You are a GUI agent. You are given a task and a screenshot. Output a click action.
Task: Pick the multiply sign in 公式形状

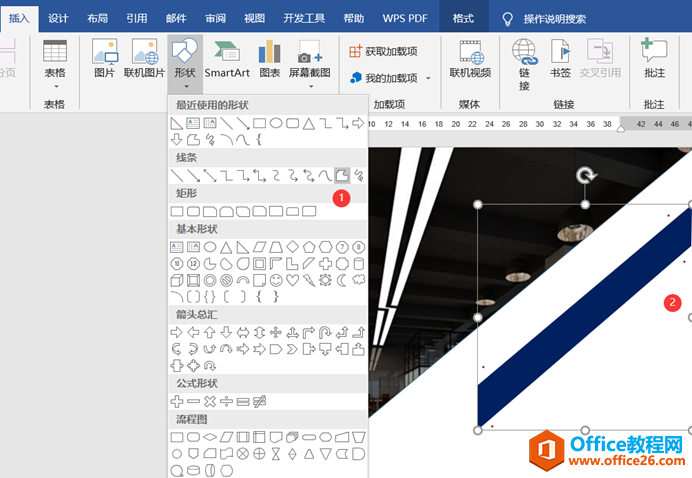210,401
